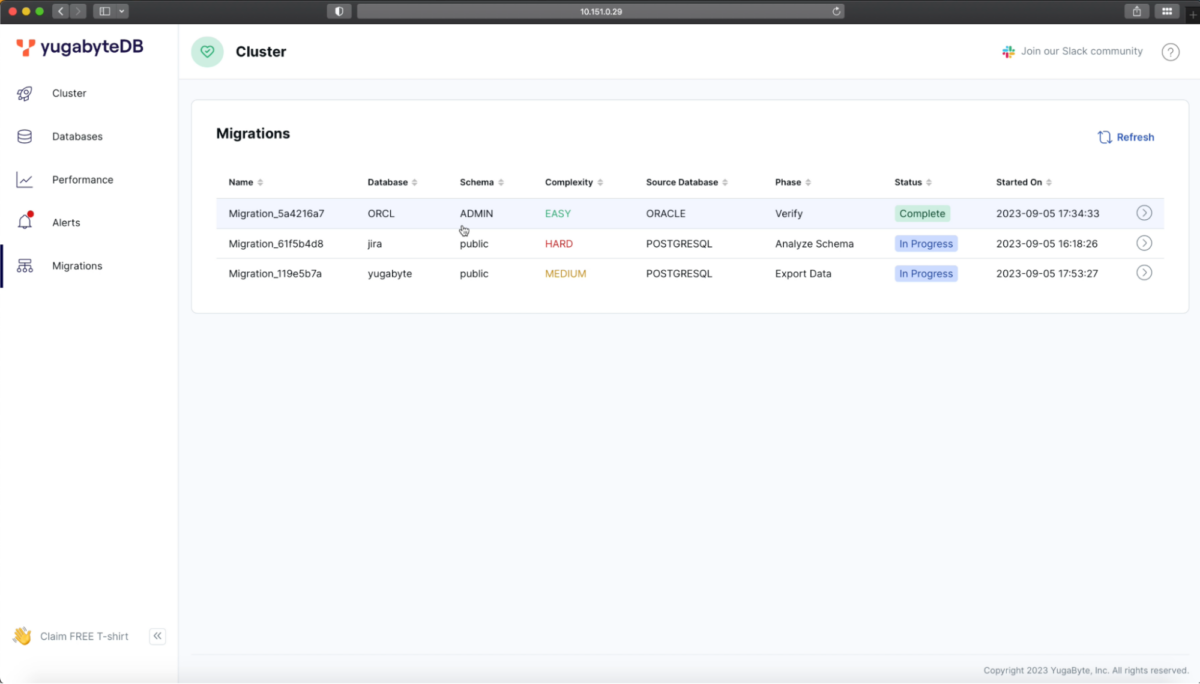Open help via the question mark icon
This screenshot has width=1200, height=684.
[x=1170, y=51]
